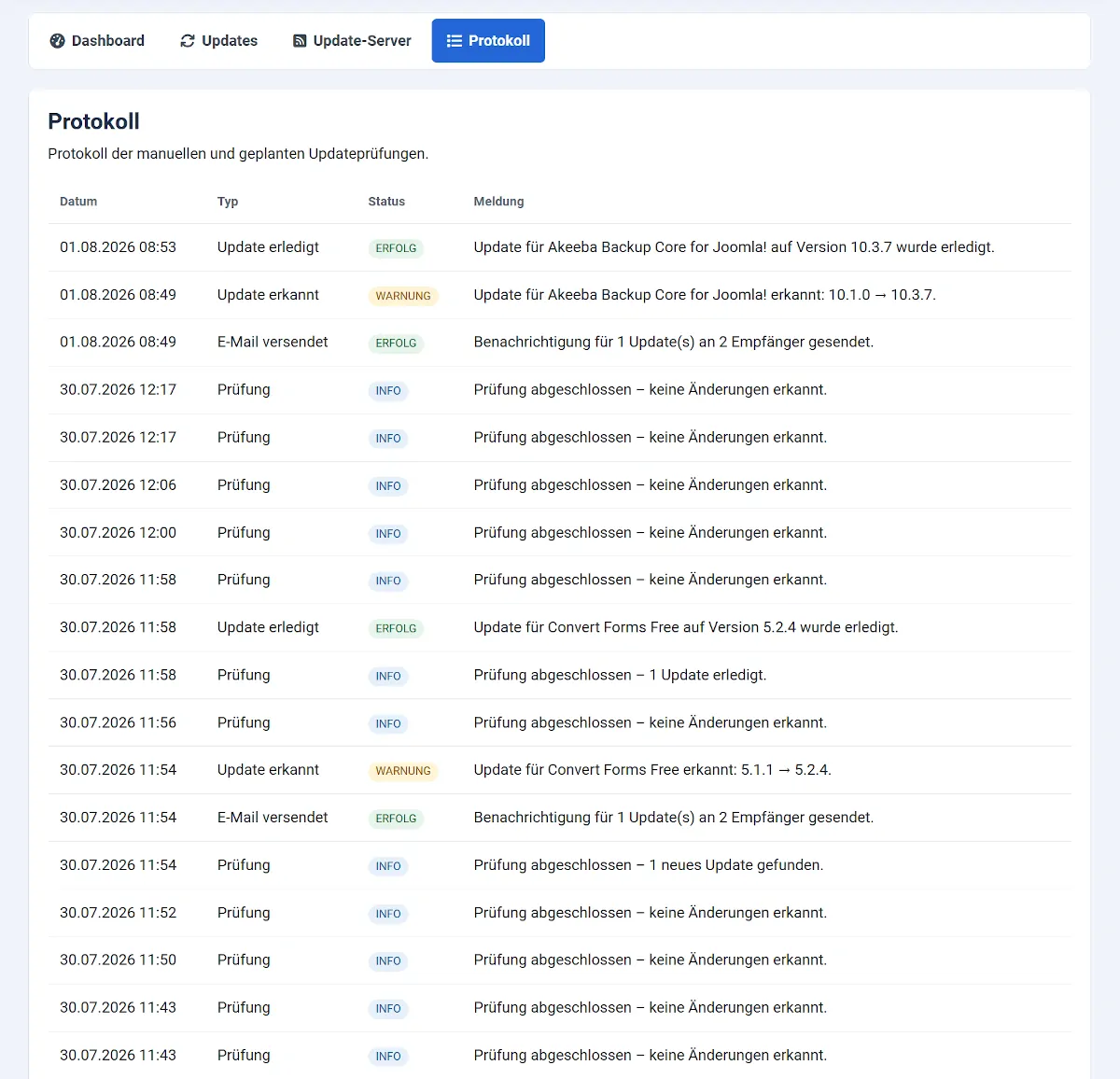The height and width of the screenshot is (1079, 1120).
Task: Click INFO badge in 30.07.2026 11:52 row
Action: coord(388,914)
